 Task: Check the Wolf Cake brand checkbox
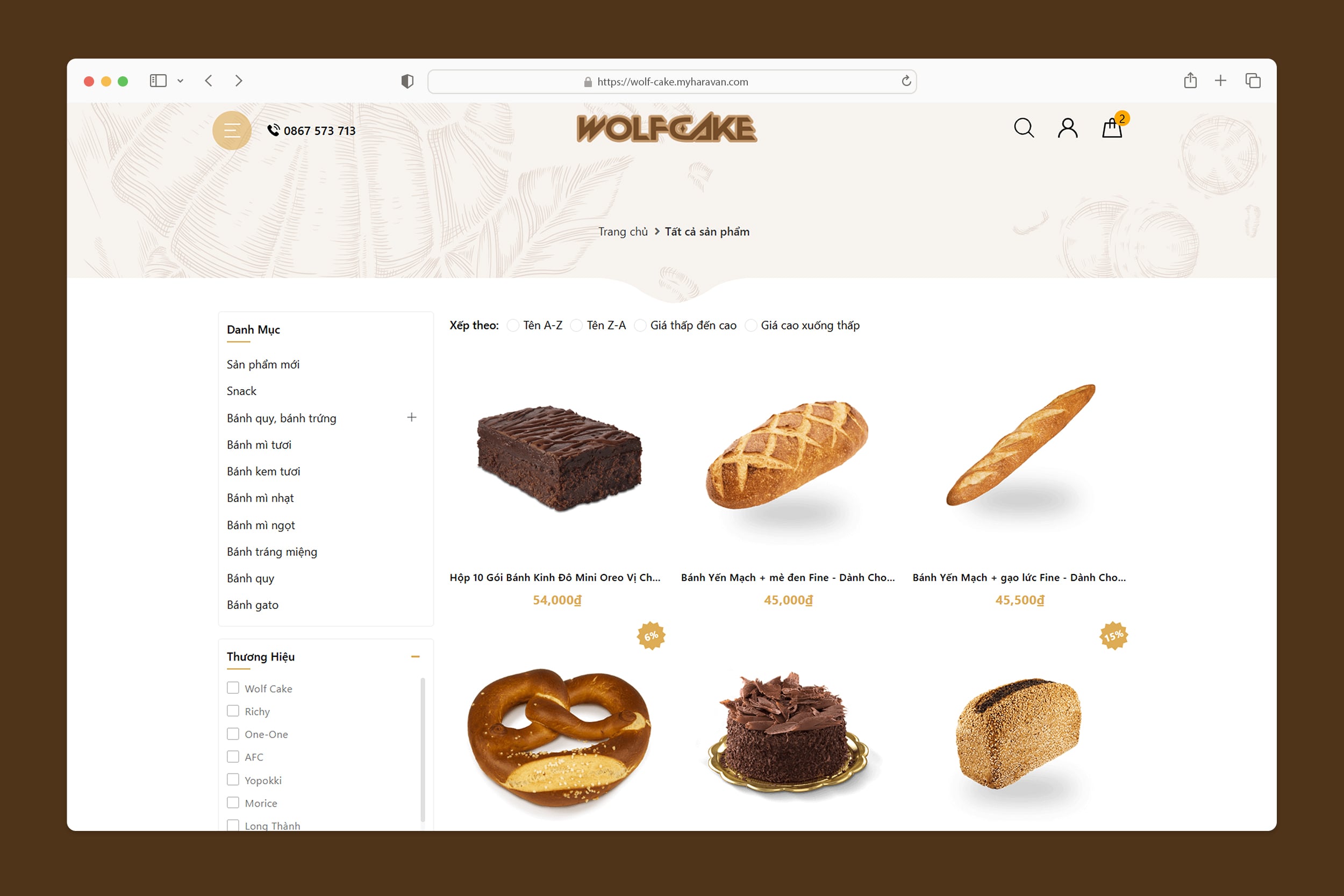pos(233,687)
